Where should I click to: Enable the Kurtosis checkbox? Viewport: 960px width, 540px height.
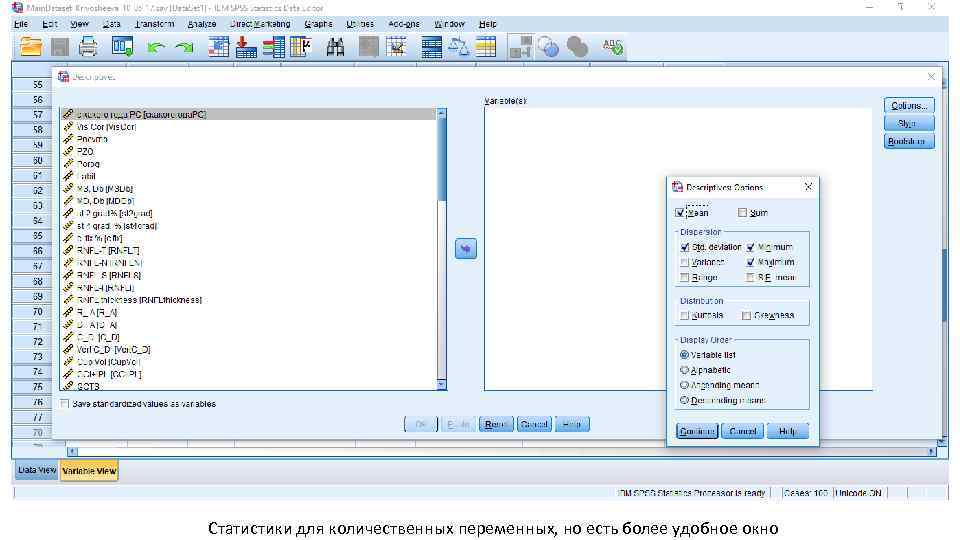[x=684, y=315]
